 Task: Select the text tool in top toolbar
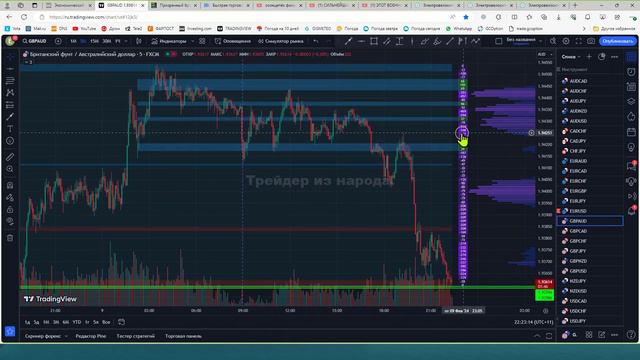point(400,41)
